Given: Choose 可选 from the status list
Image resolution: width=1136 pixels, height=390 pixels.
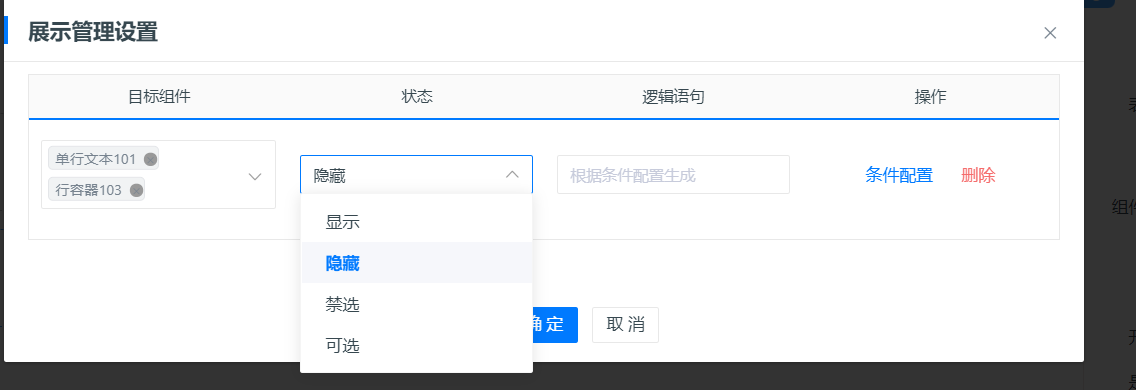Looking at the screenshot, I should click(x=417, y=347).
